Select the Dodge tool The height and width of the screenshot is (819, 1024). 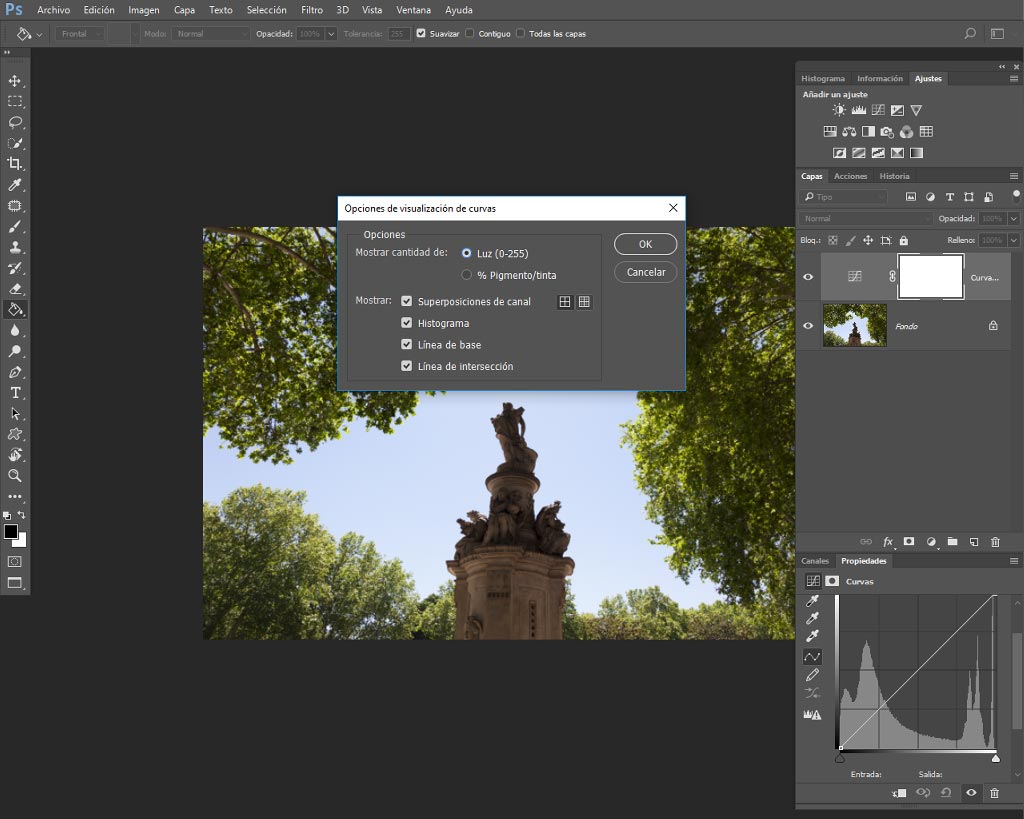pos(14,351)
